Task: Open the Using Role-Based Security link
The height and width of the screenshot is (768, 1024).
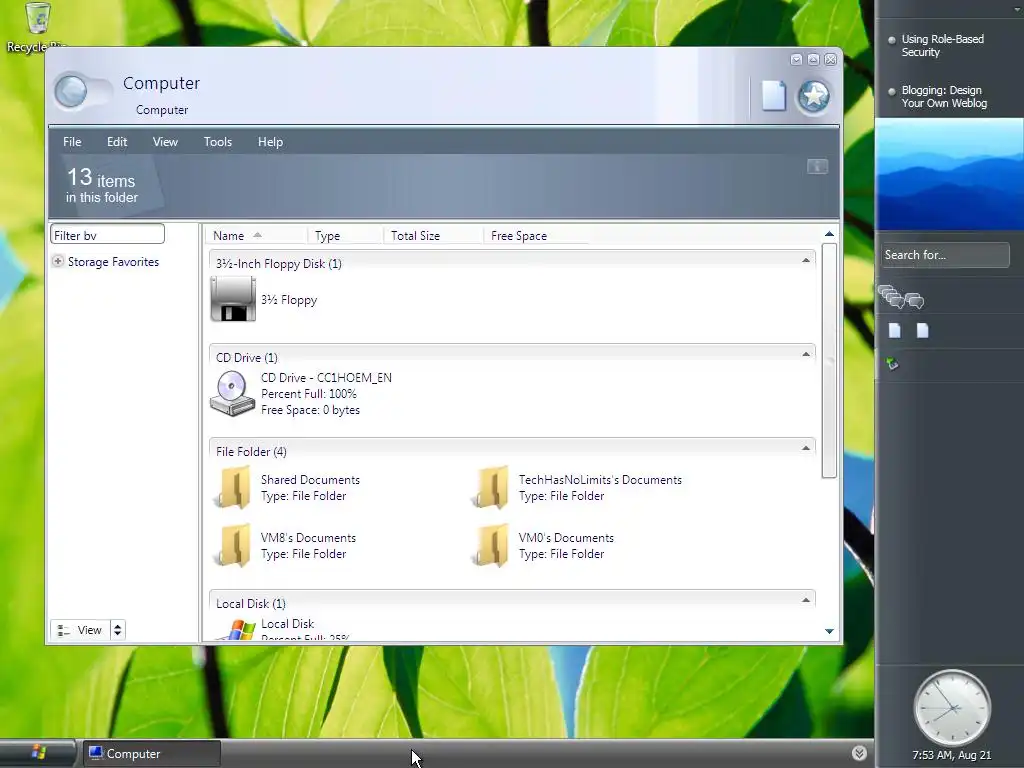Action: point(942,46)
